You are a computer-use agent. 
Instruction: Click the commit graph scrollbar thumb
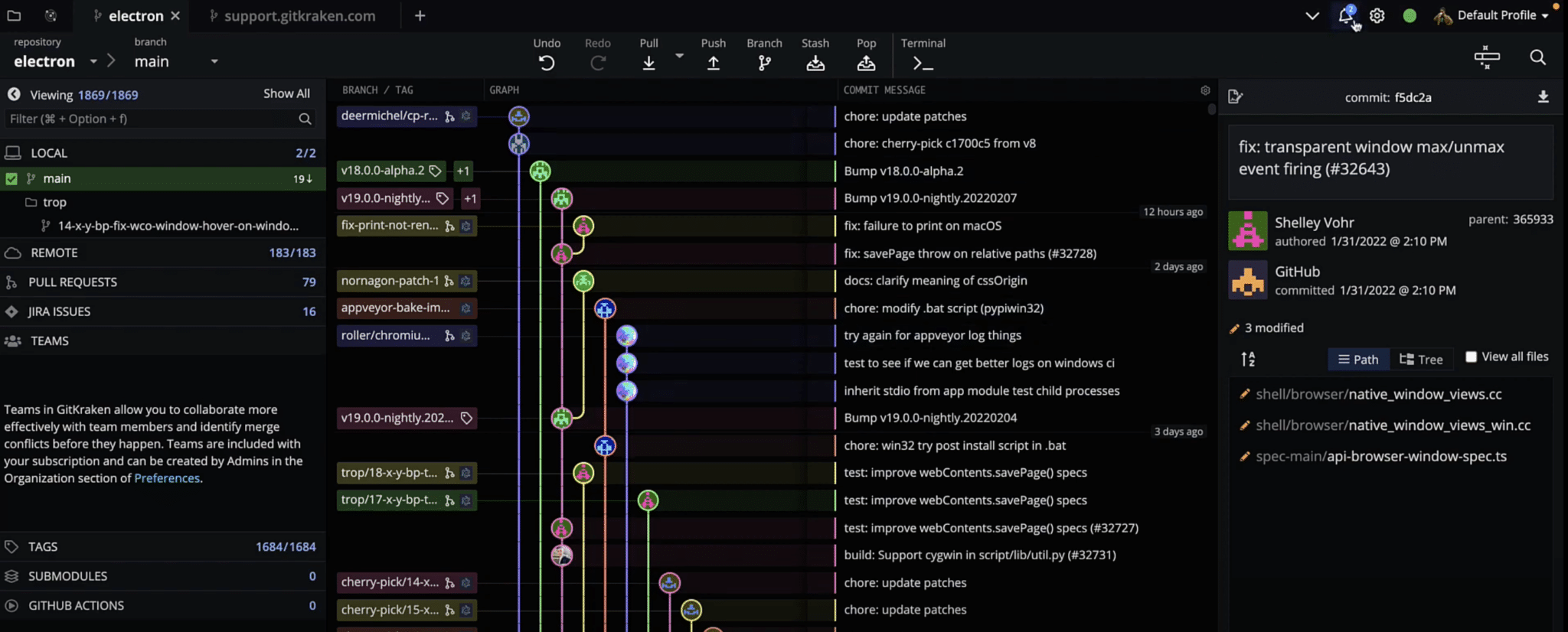coord(1211,109)
